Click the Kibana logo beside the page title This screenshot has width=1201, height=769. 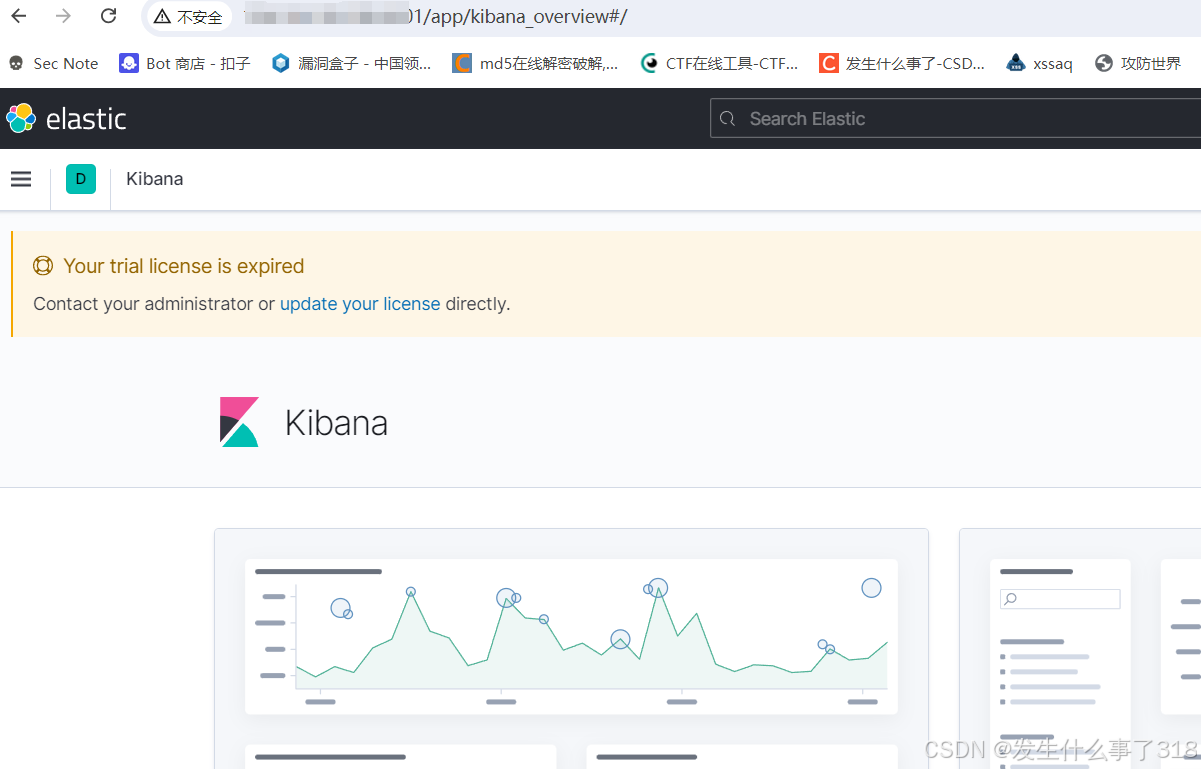click(x=240, y=422)
